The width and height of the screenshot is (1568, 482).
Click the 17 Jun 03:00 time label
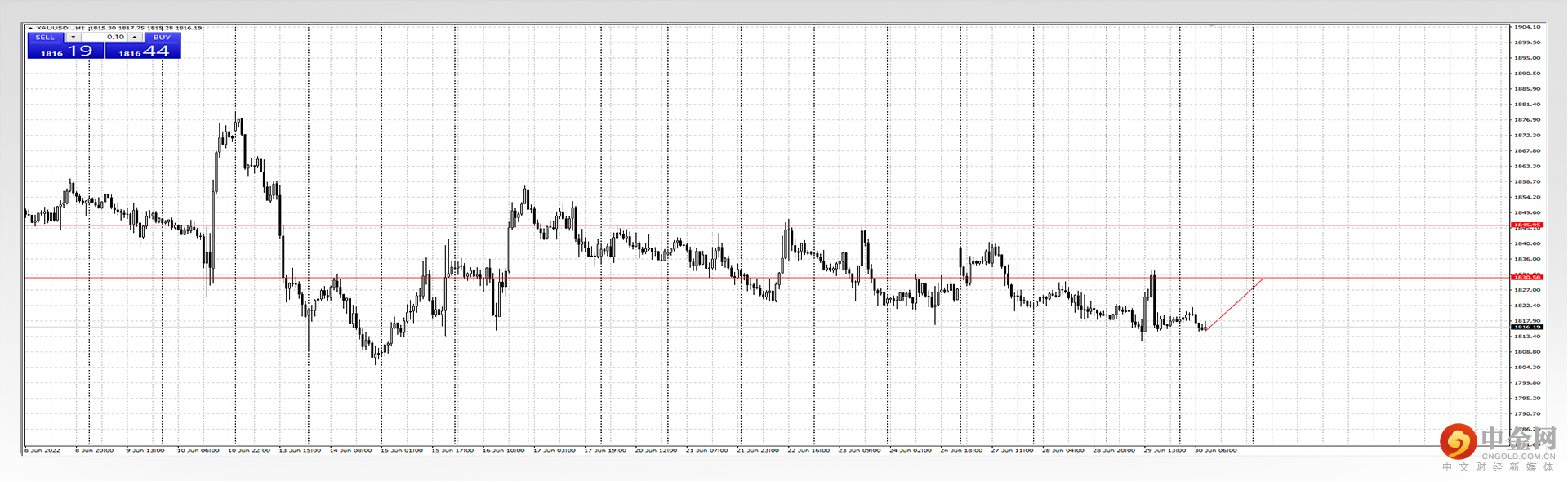pyautogui.click(x=555, y=450)
